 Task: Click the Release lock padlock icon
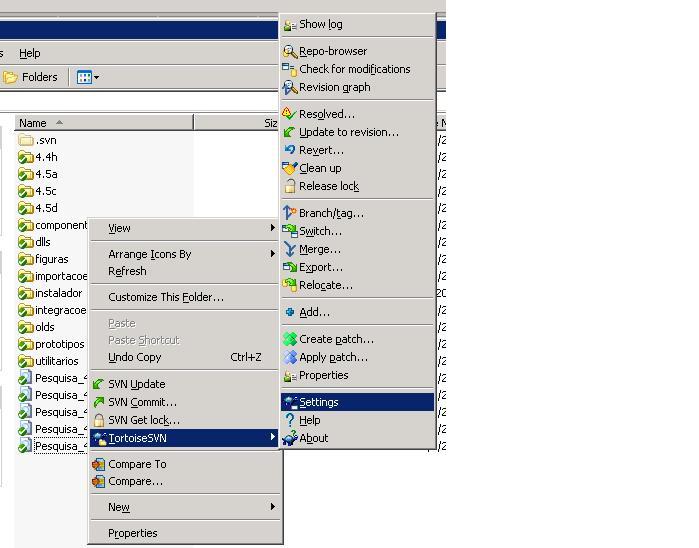click(290, 186)
